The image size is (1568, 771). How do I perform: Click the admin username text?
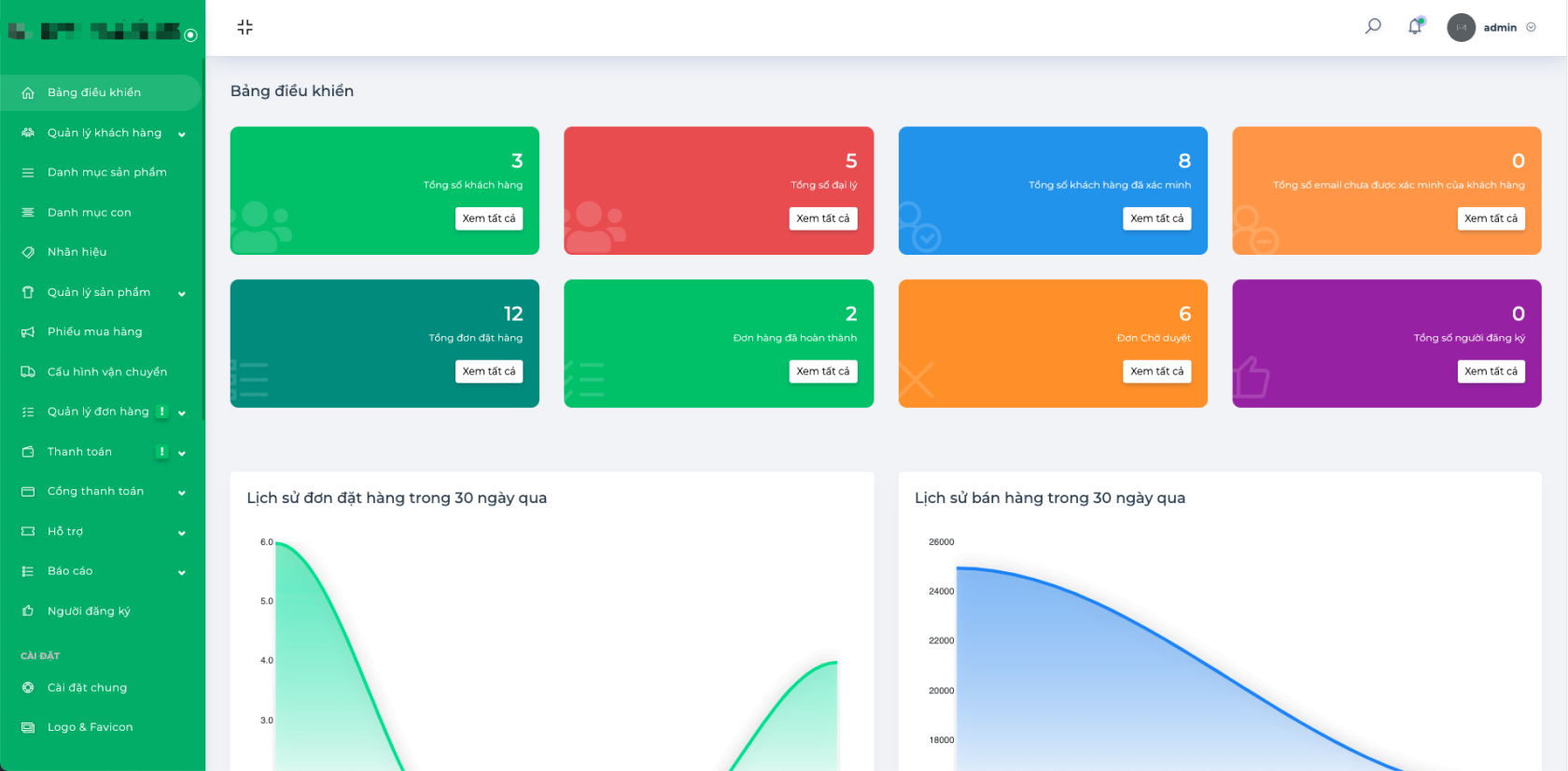1500,28
